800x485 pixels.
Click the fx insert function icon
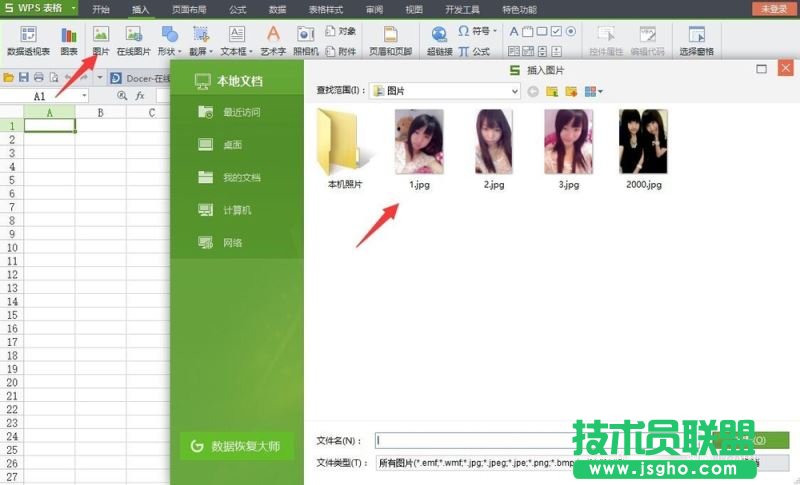pyautogui.click(x=140, y=95)
